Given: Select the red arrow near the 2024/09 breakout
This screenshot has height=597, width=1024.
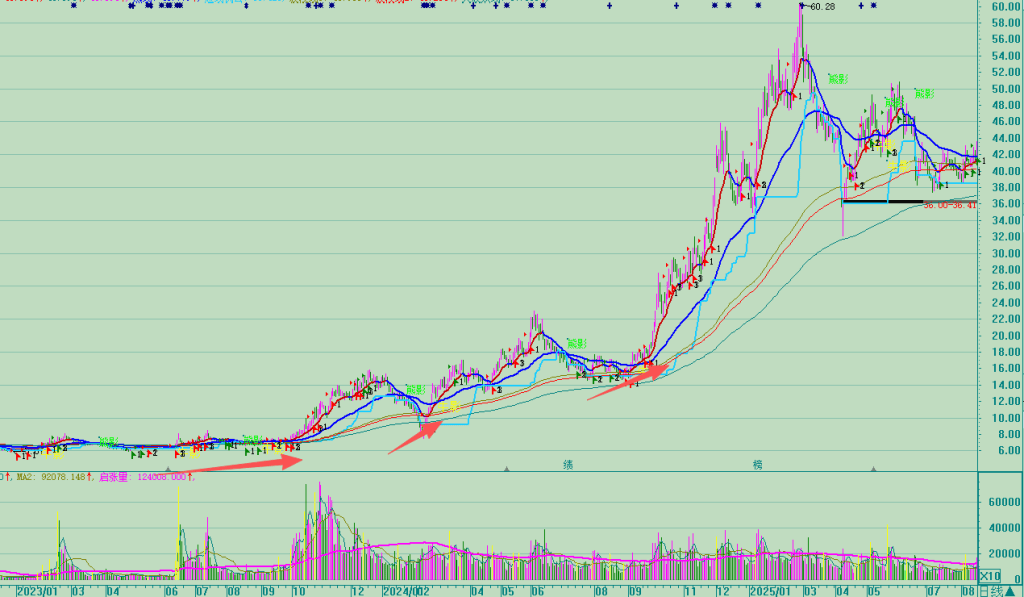Looking at the screenshot, I should pos(627,382).
